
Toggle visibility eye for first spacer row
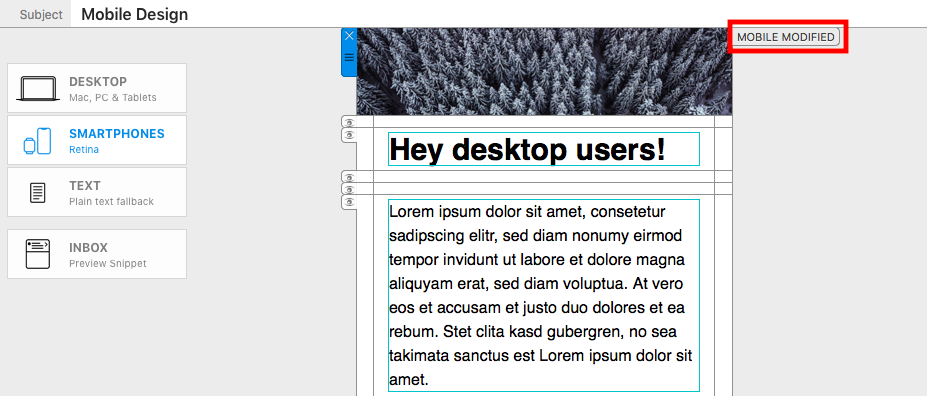click(349, 122)
